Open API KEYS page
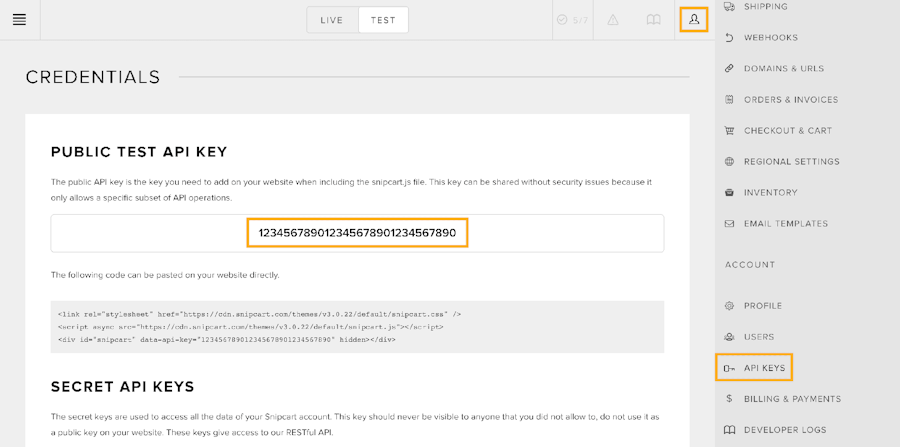The height and width of the screenshot is (447, 900). (765, 368)
